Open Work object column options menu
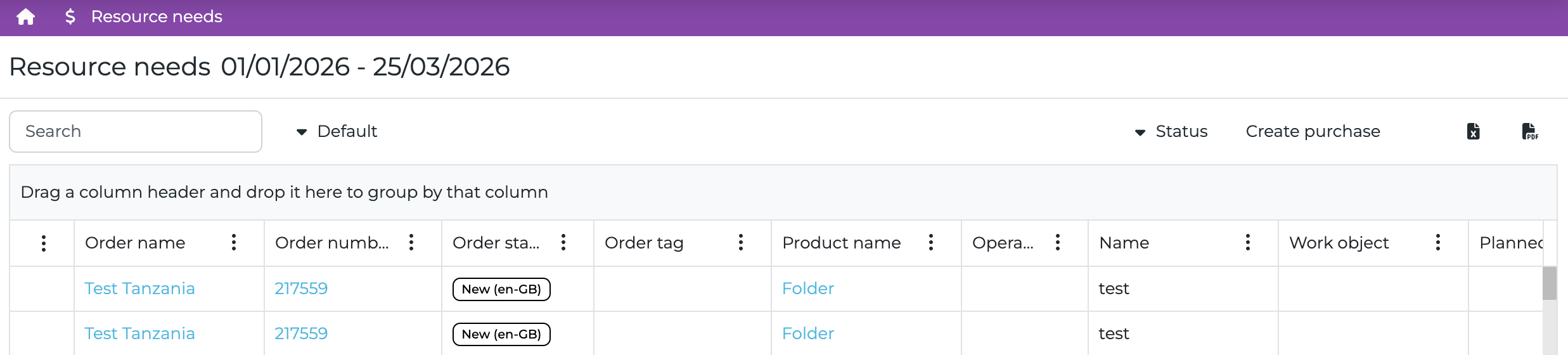The height and width of the screenshot is (355, 1568). click(1438, 242)
